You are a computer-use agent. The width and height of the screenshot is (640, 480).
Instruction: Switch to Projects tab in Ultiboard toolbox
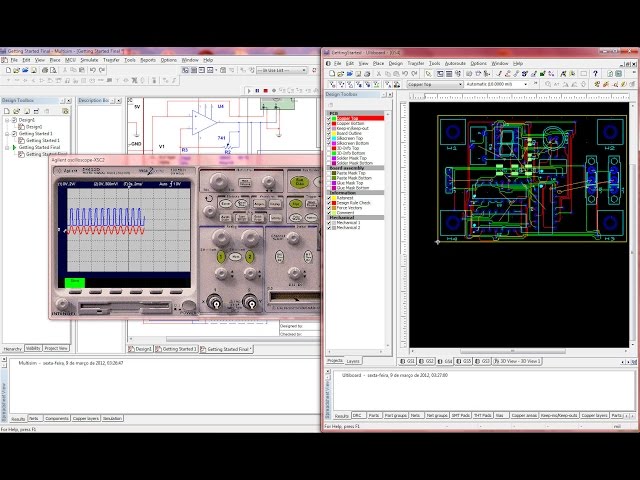pos(335,361)
